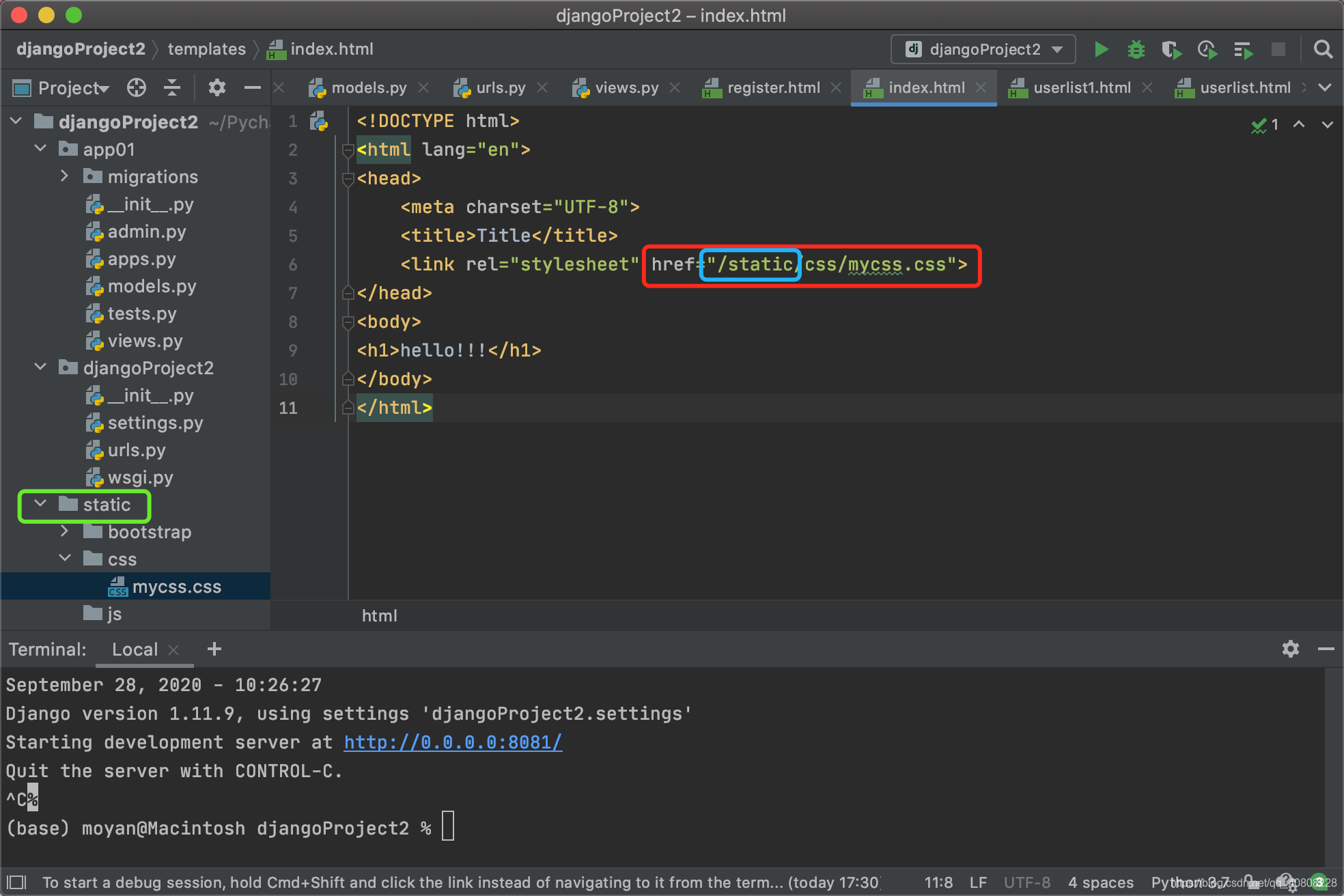Run the djangoProject2 configuration

pyautogui.click(x=1101, y=49)
